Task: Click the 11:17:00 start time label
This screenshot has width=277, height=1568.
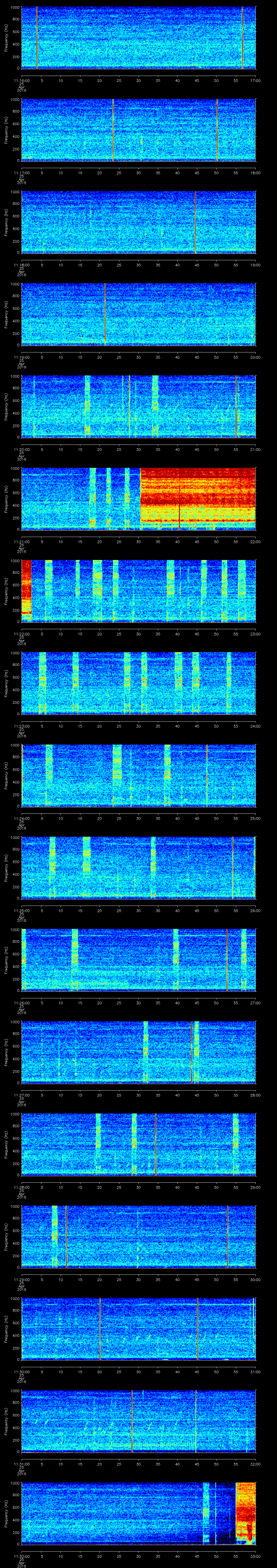Action: [21, 173]
